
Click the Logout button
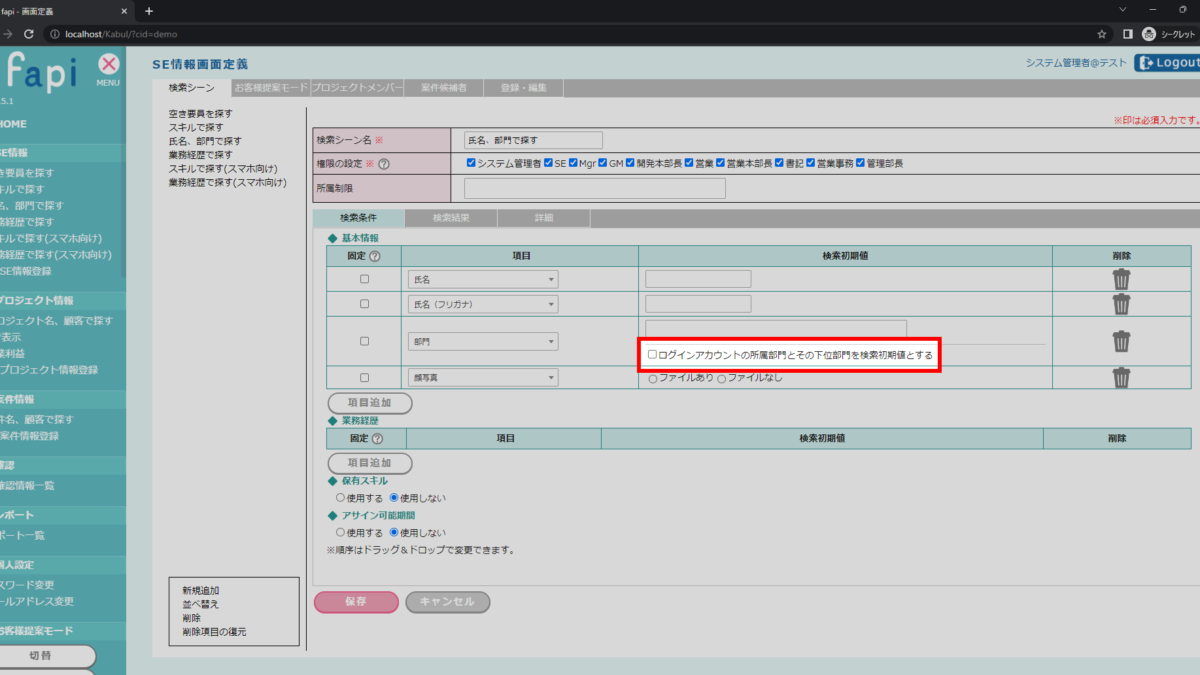pyautogui.click(x=1167, y=63)
